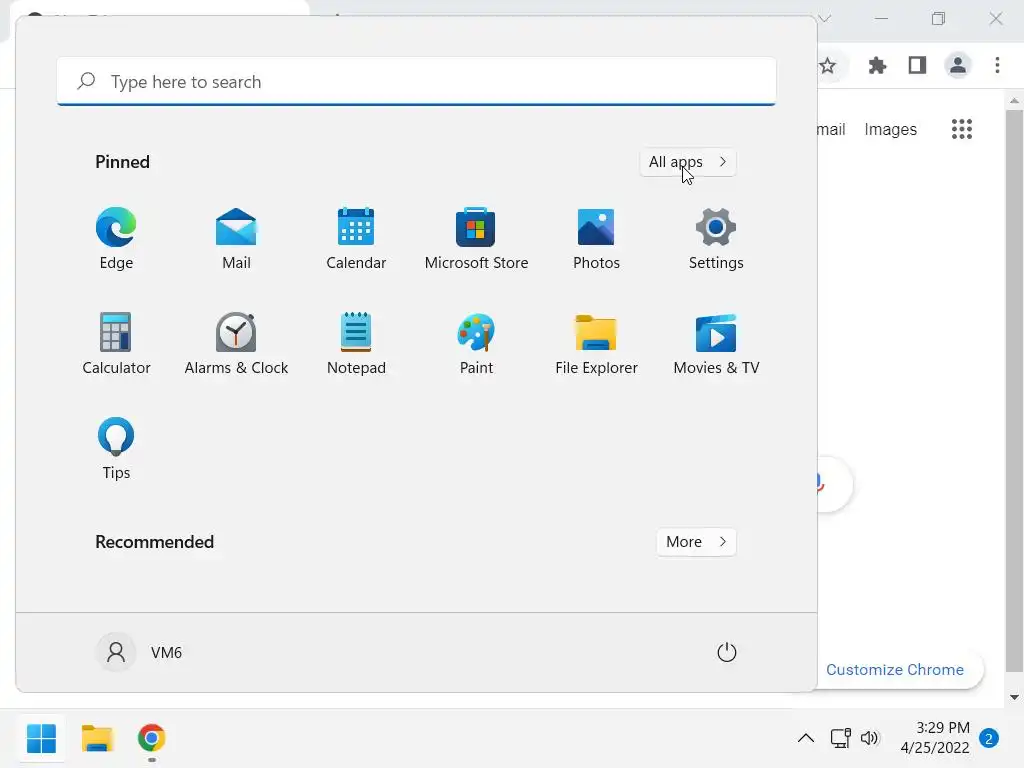Screen dimensions: 1024x768
Task: Open the Images link in Chrome
Action: point(890,129)
